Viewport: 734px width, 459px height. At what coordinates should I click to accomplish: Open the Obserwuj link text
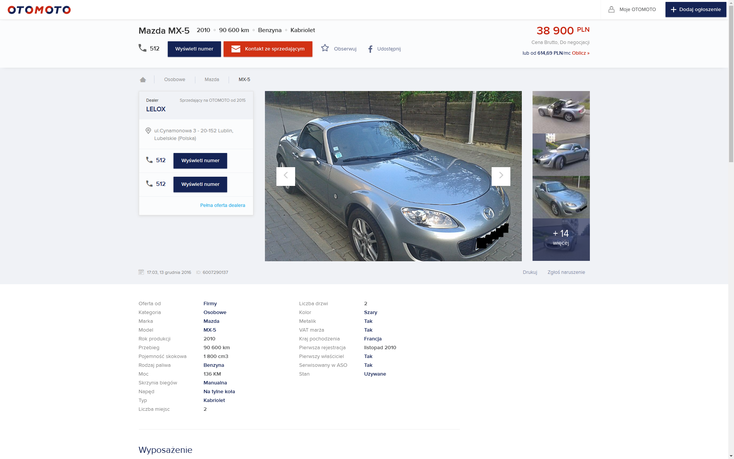pos(345,49)
